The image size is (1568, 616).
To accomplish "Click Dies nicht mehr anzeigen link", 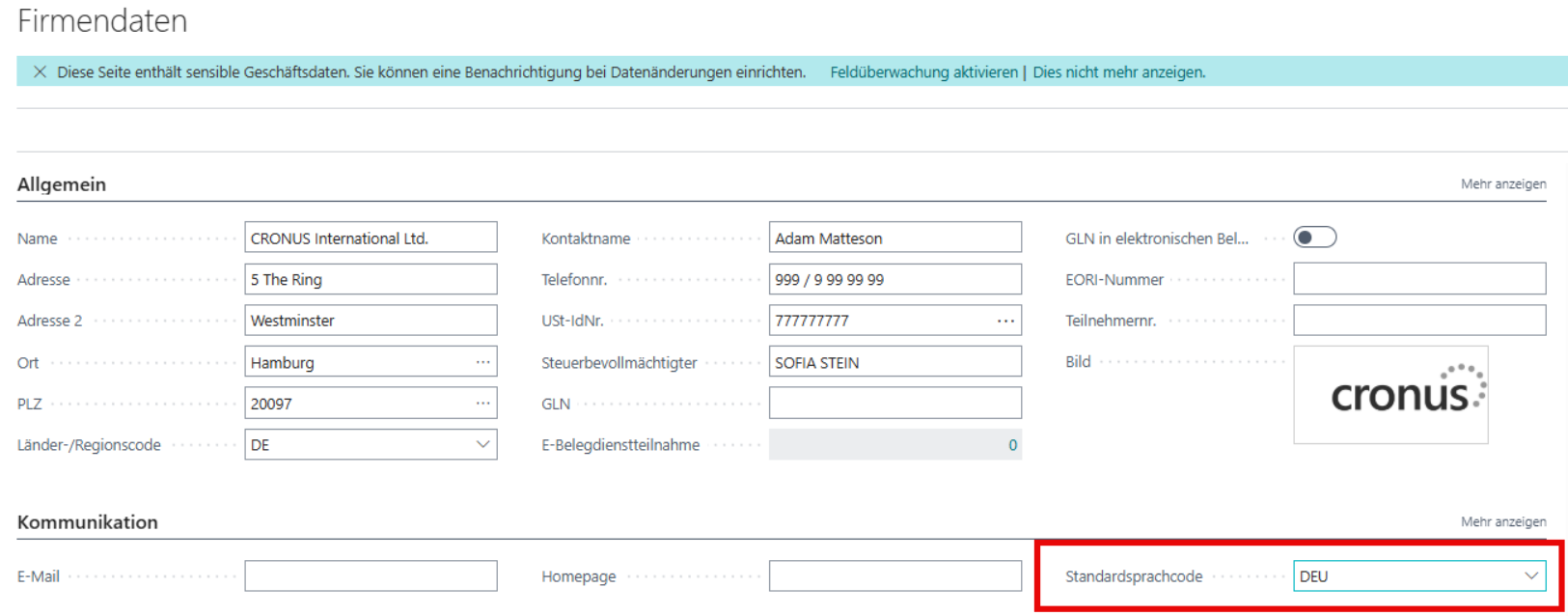I will tap(1118, 72).
